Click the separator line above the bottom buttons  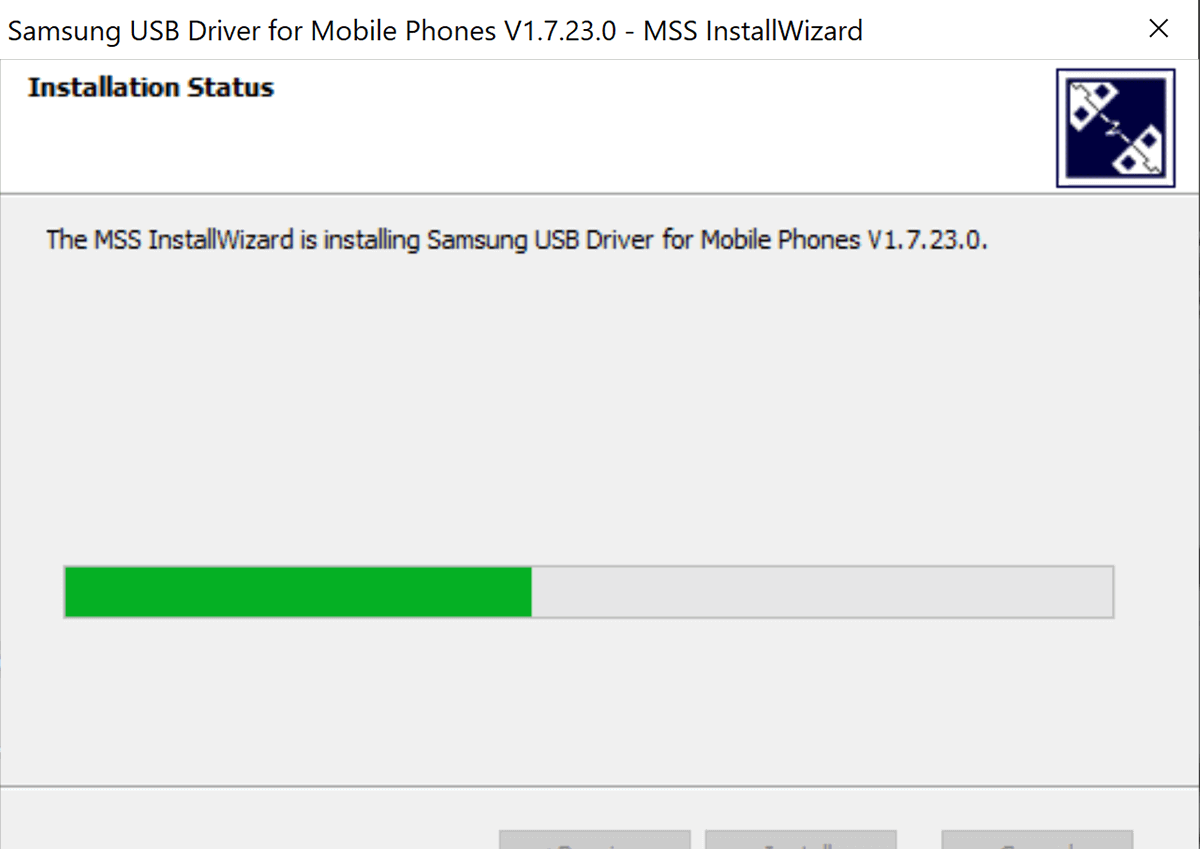pos(600,786)
